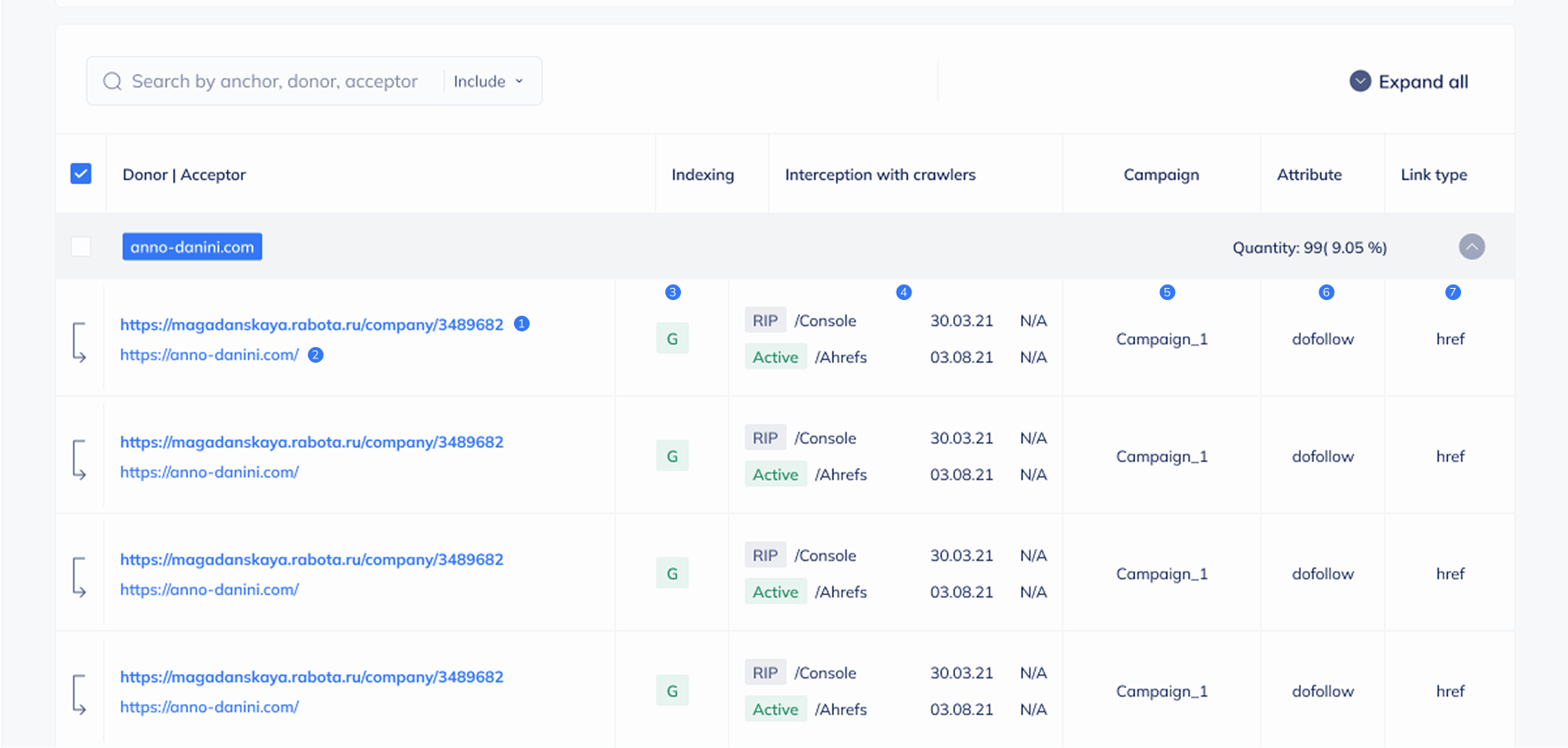Click Campaign_1 in the third row
Viewport: 1568px width, 748px height.
(1162, 574)
